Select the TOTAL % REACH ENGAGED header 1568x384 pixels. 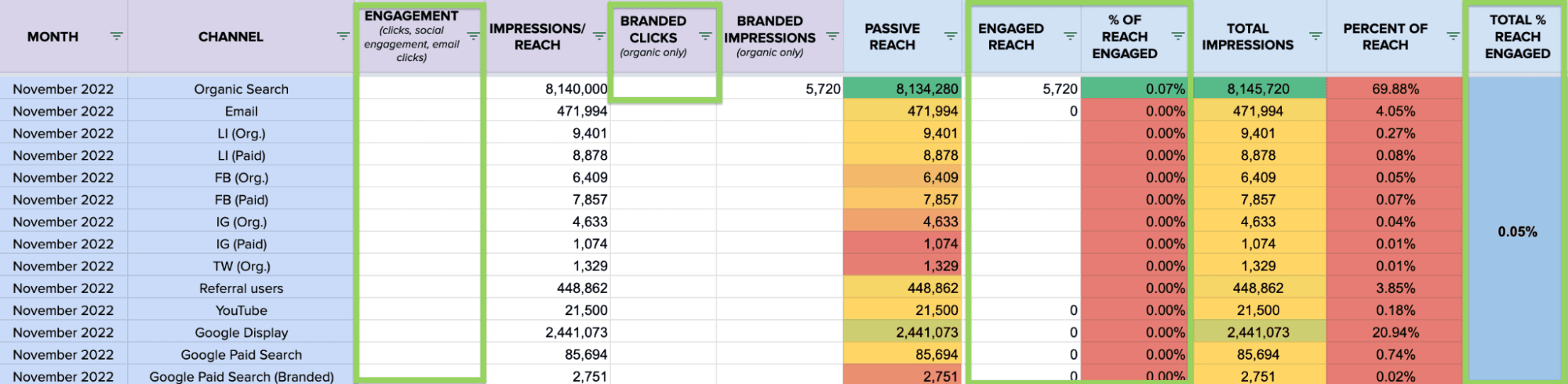1517,37
